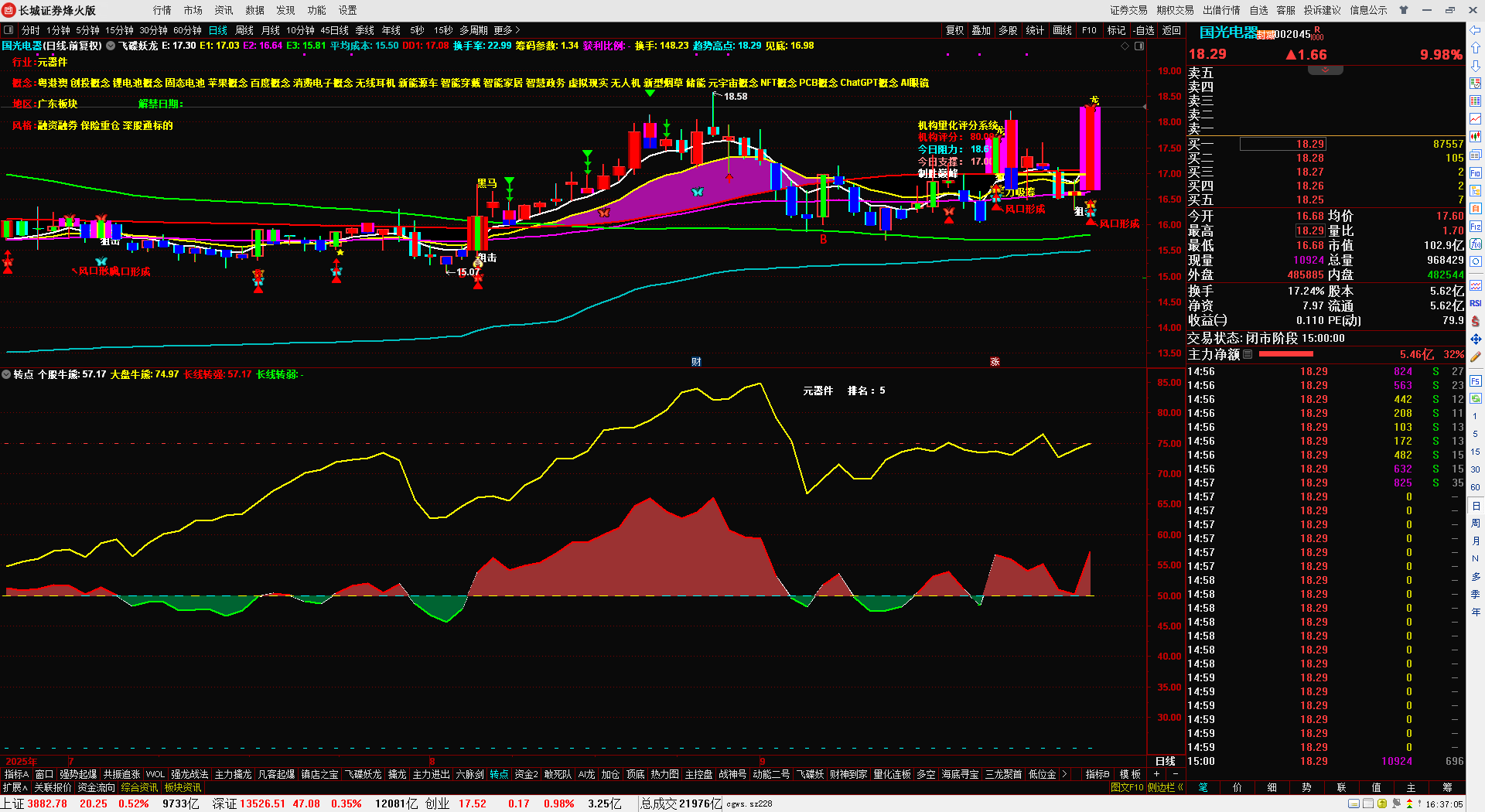Viewport: 1485px width, 812px height.
Task: Click the up arrow previous-stock icon in sidebar
Action: click(1476, 48)
